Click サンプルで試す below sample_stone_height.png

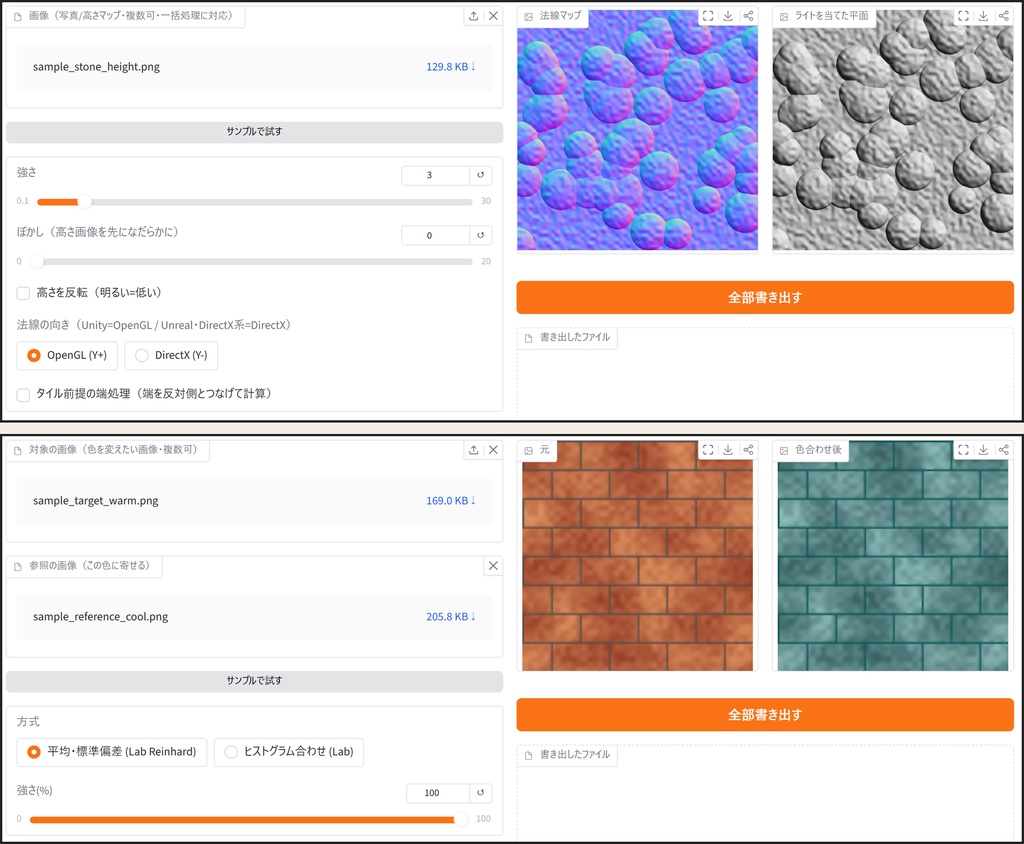coord(255,132)
